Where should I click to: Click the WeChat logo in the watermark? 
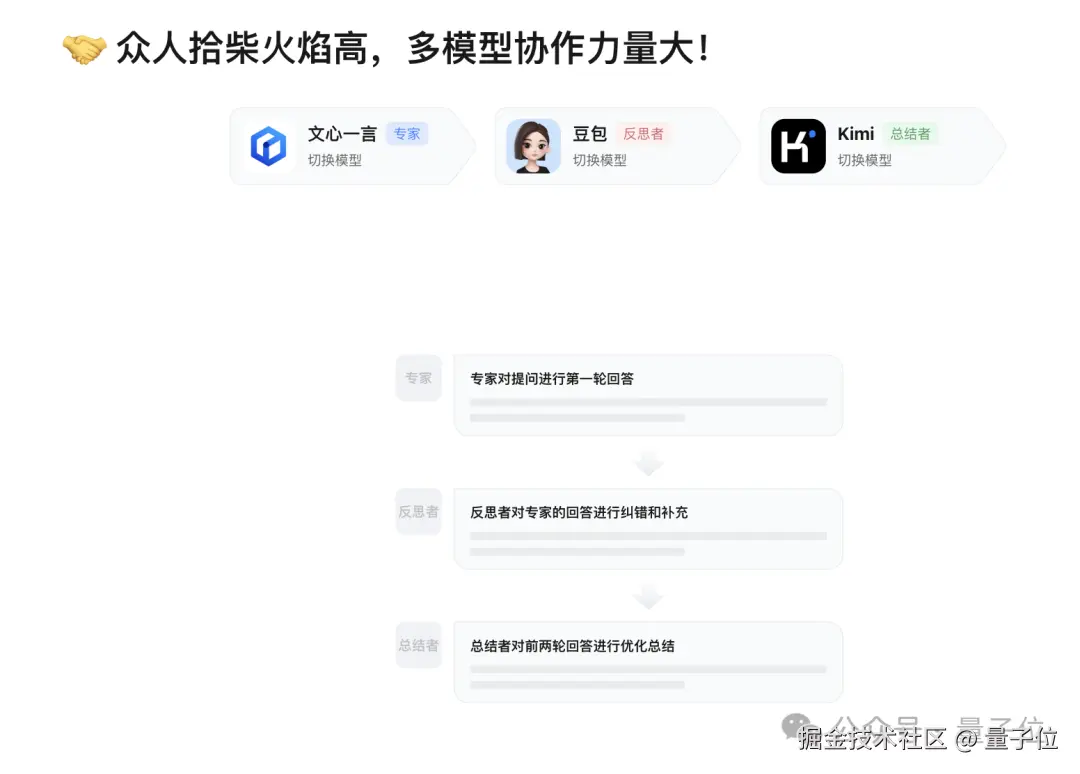(796, 726)
